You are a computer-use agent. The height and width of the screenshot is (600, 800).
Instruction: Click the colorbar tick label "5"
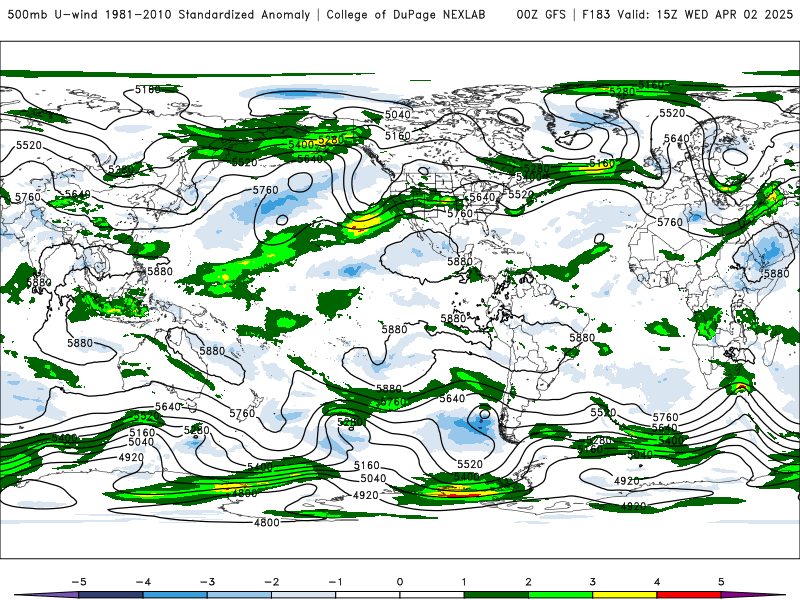721,582
